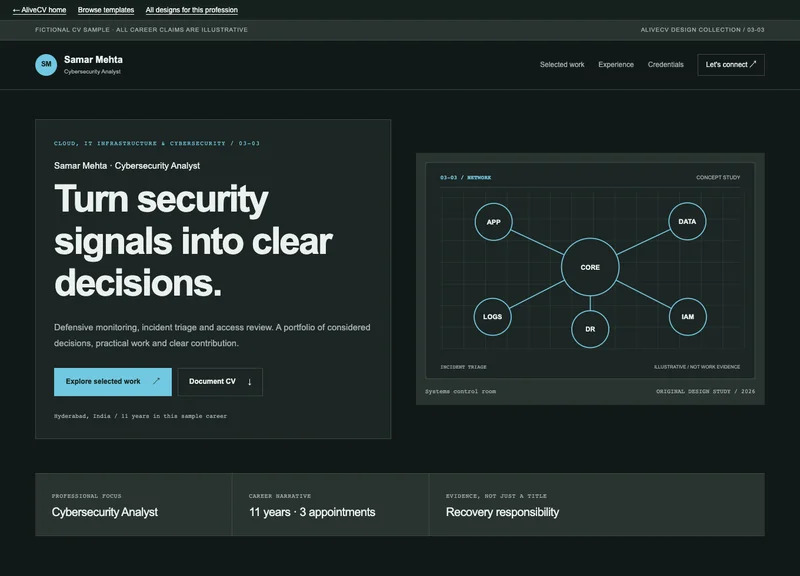Click 'ILLUSTRATIVE / NOT WORK EVIDENCE' caption
Screen dimensions: 800x576
(697, 367)
